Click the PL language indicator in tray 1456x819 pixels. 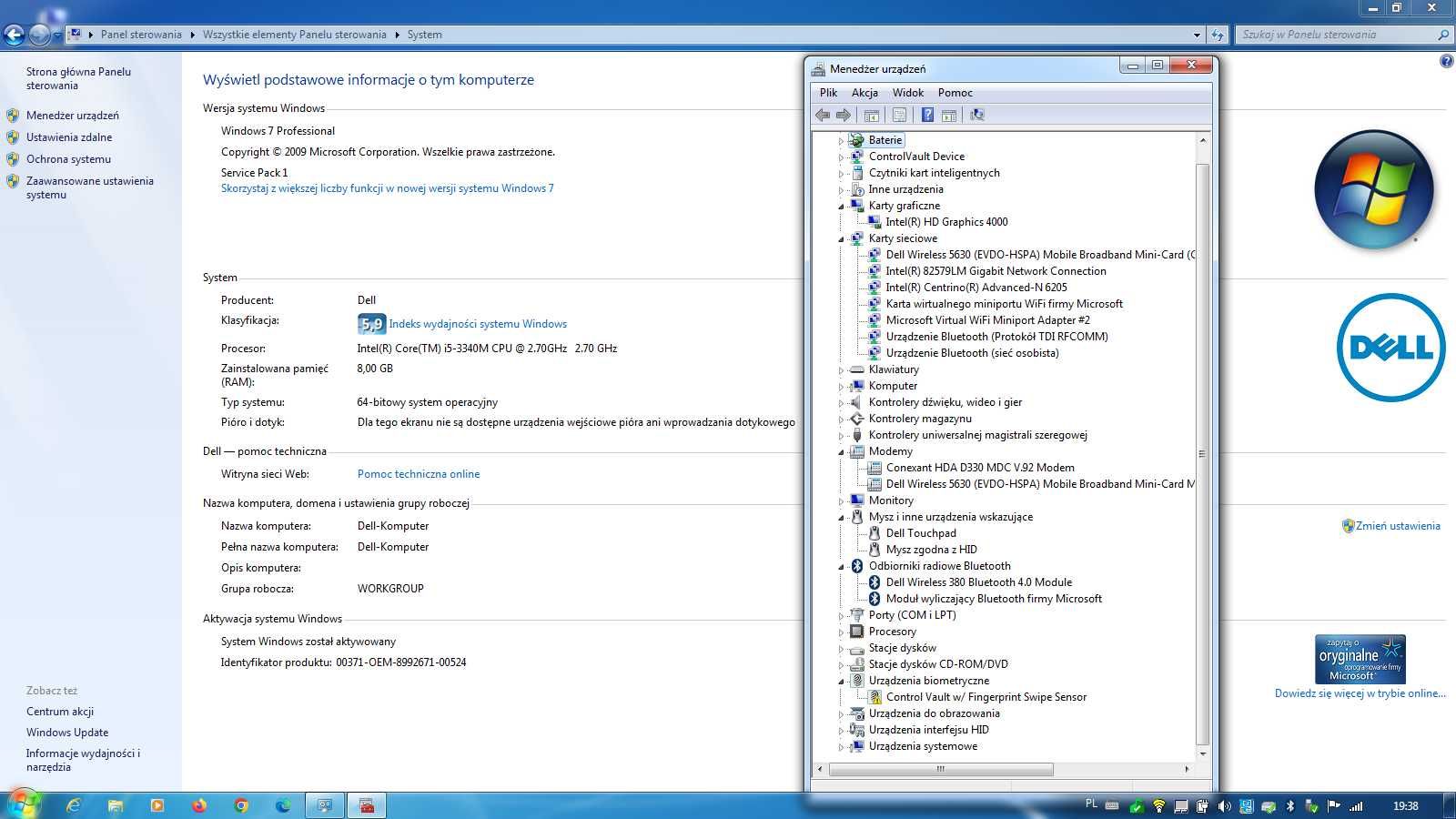click(1091, 804)
